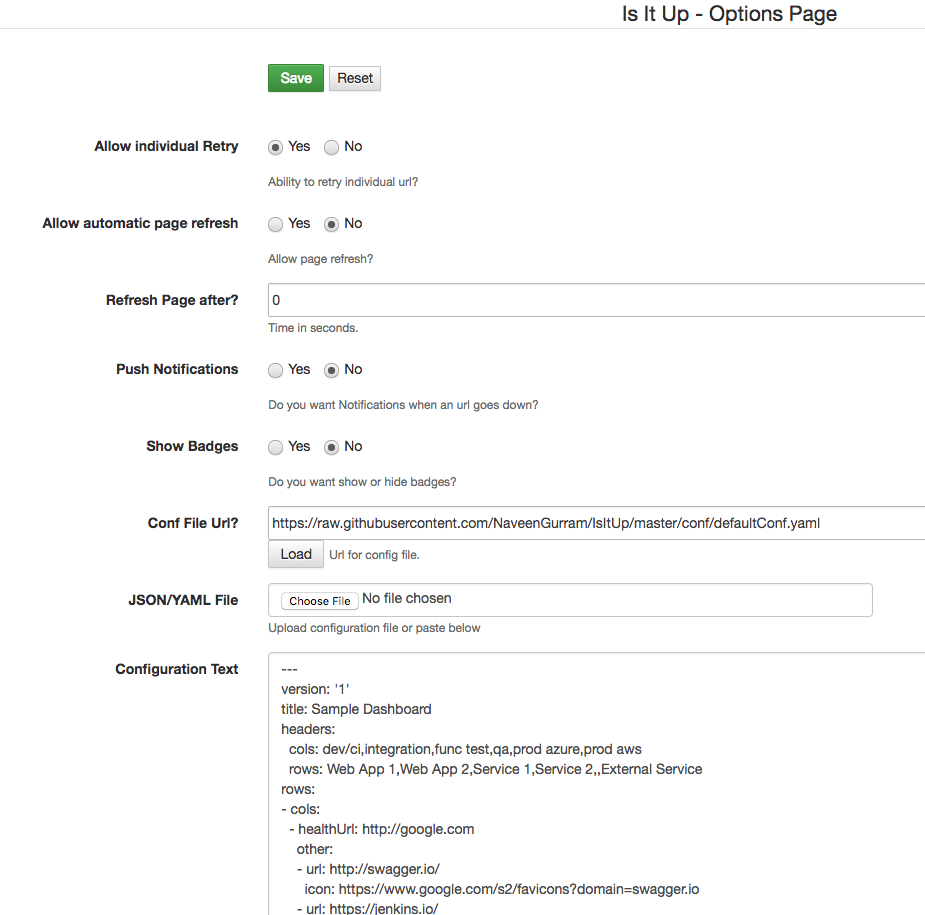
Task: Select No for Allow automatic page refresh
Action: coord(332,224)
